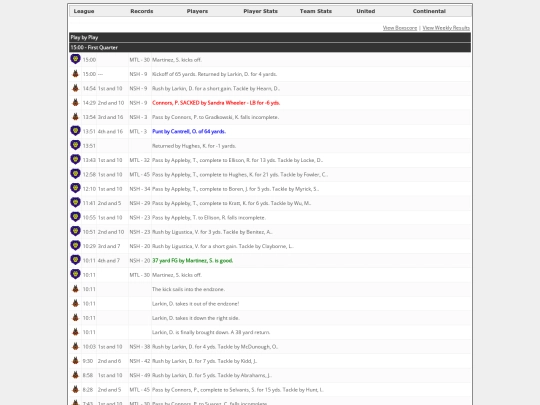The image size is (540, 405).
Task: Click MTL team logo on 15:00 kickoff row
Action: click(x=75, y=59)
